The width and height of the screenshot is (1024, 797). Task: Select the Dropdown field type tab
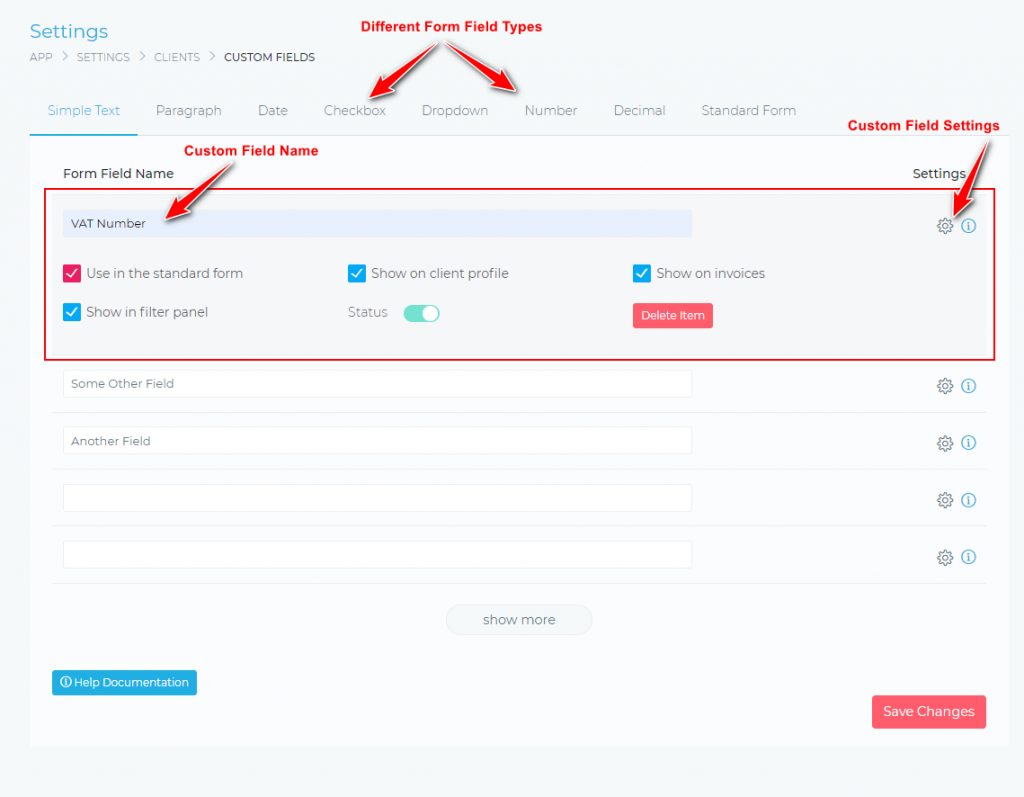tap(454, 110)
